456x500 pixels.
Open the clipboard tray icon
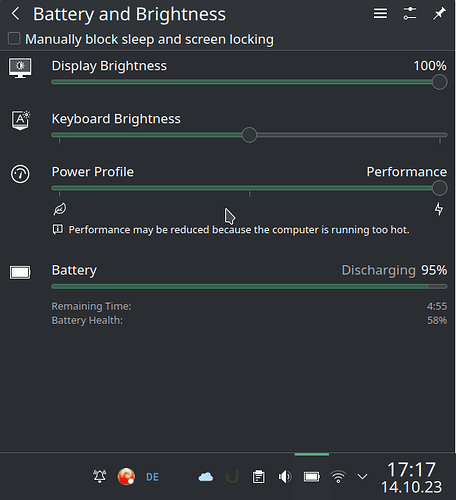(x=259, y=477)
